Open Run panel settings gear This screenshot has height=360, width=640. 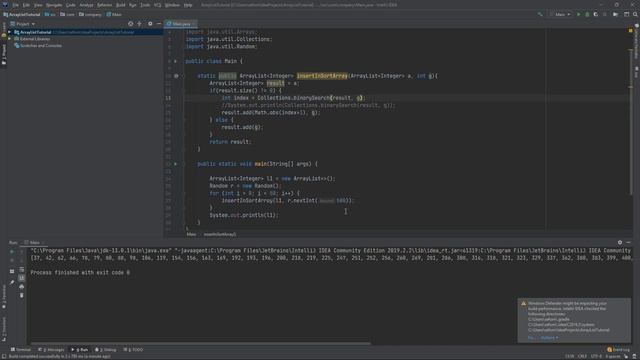(620, 242)
